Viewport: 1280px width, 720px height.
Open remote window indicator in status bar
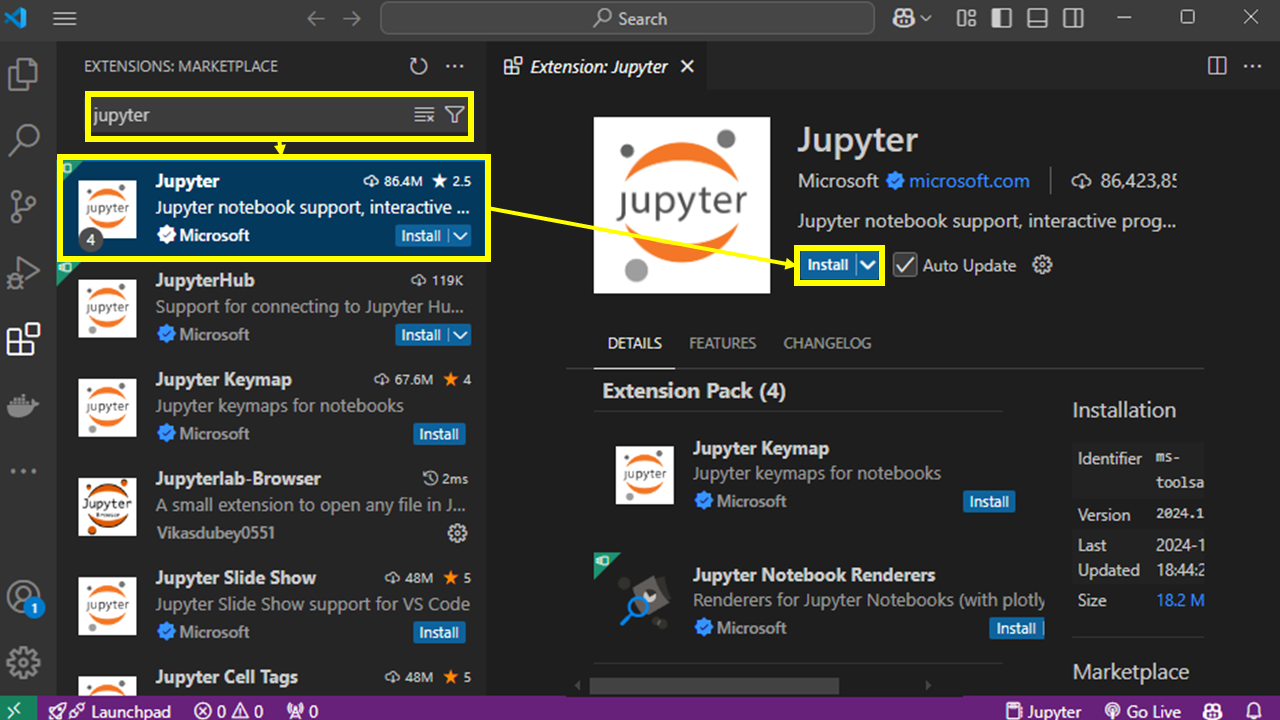18,711
